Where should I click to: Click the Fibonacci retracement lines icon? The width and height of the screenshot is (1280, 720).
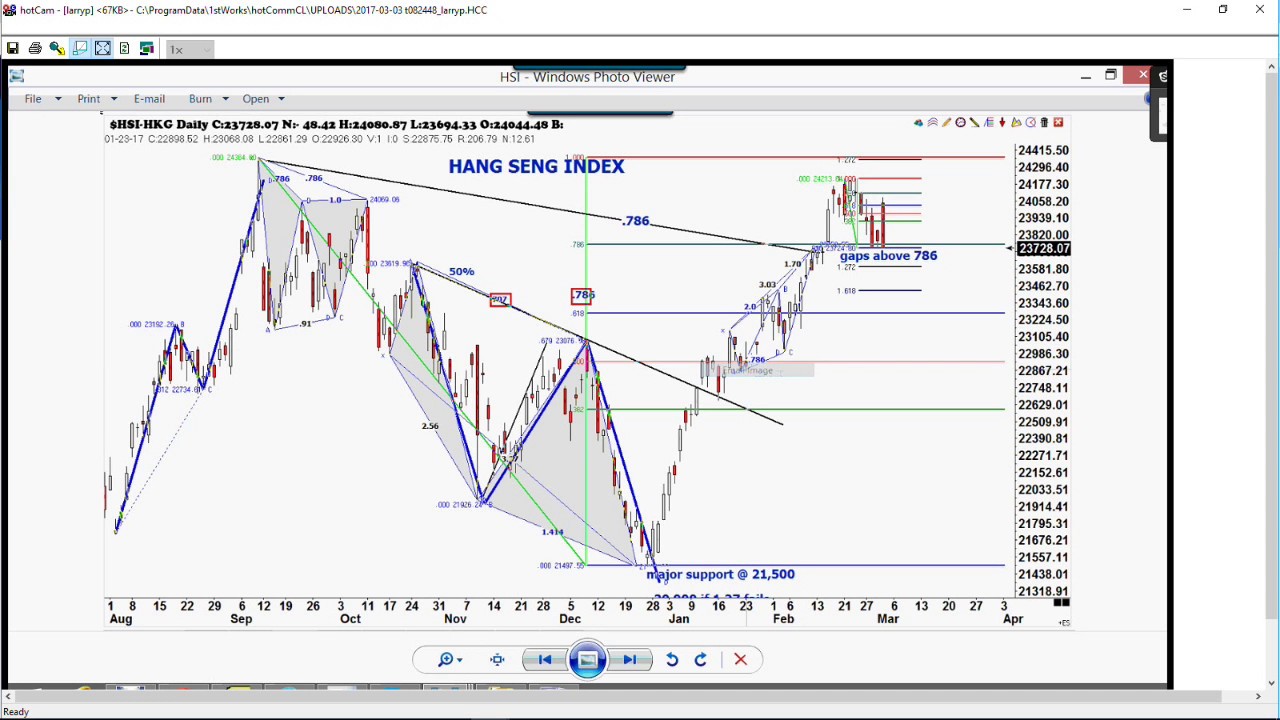coord(988,123)
